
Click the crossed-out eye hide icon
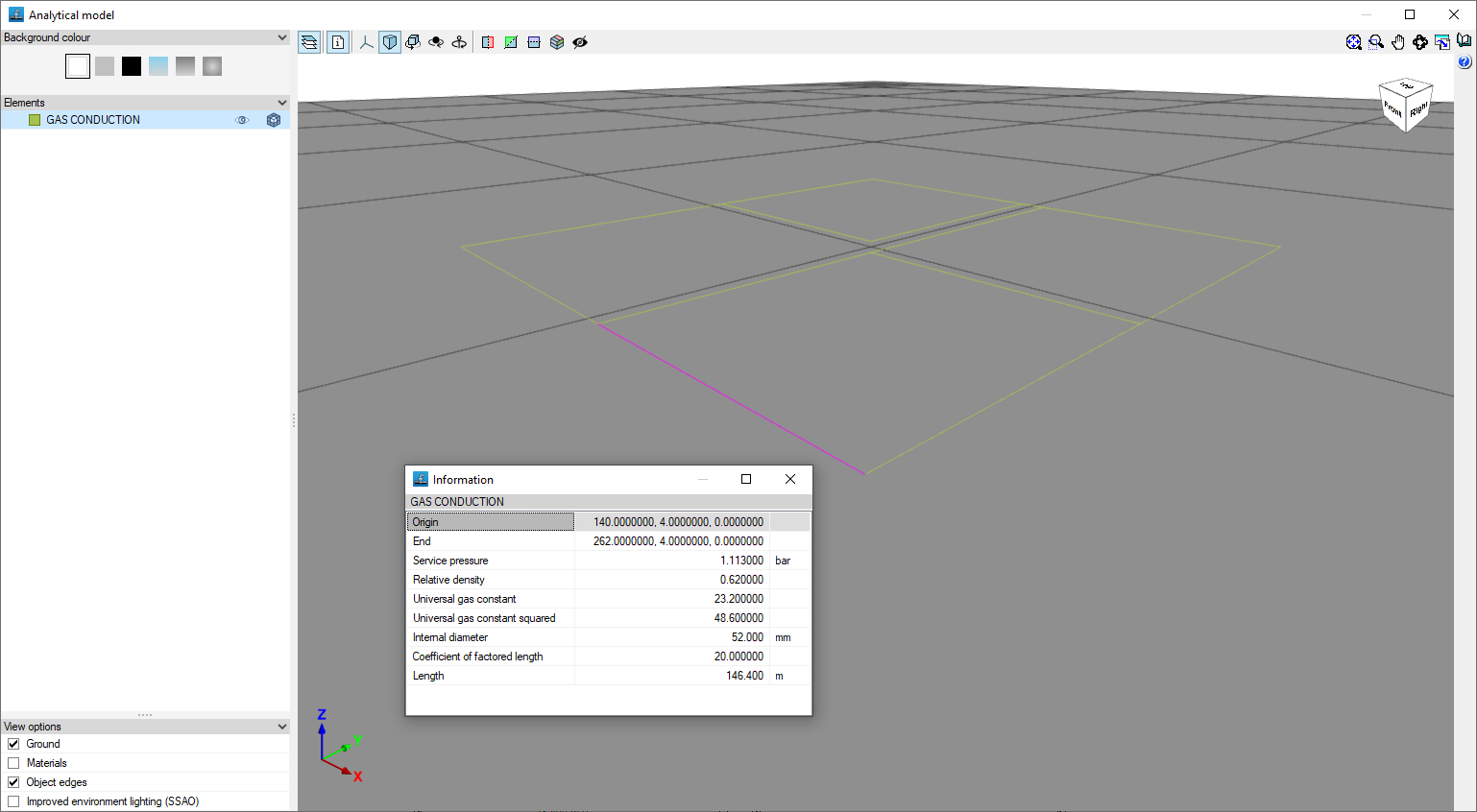tap(580, 42)
